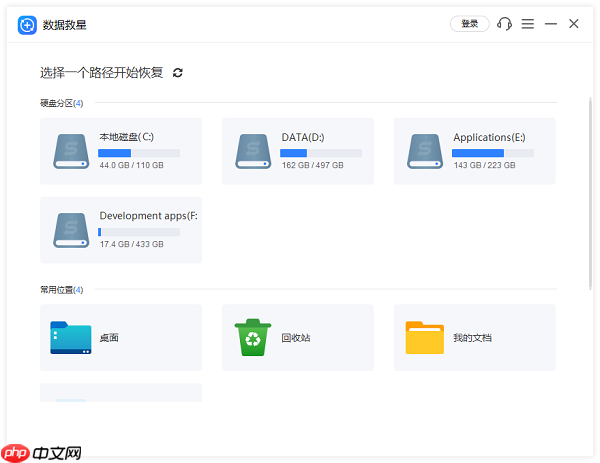Click the 登录 login button
The width and height of the screenshot is (600, 463).
pyautogui.click(x=469, y=24)
